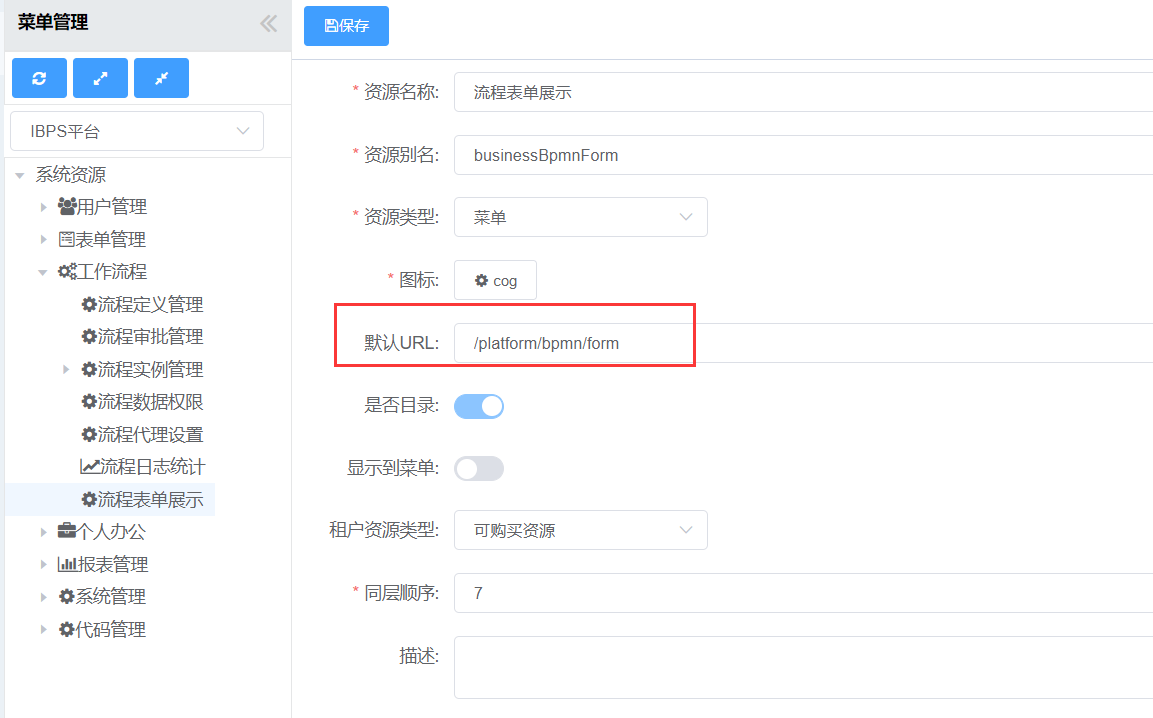Viewport: 1153px width, 718px height.
Task: Click the expand all nodes icon button
Action: click(100, 78)
